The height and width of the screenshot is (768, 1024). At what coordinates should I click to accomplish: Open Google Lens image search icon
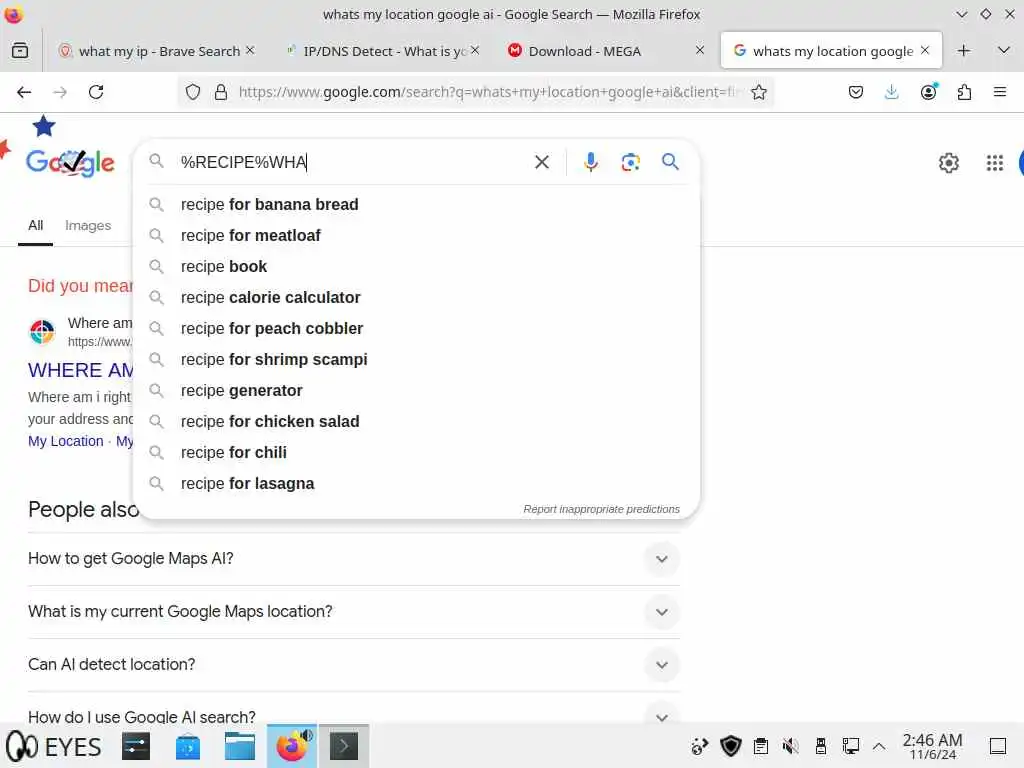pos(630,162)
